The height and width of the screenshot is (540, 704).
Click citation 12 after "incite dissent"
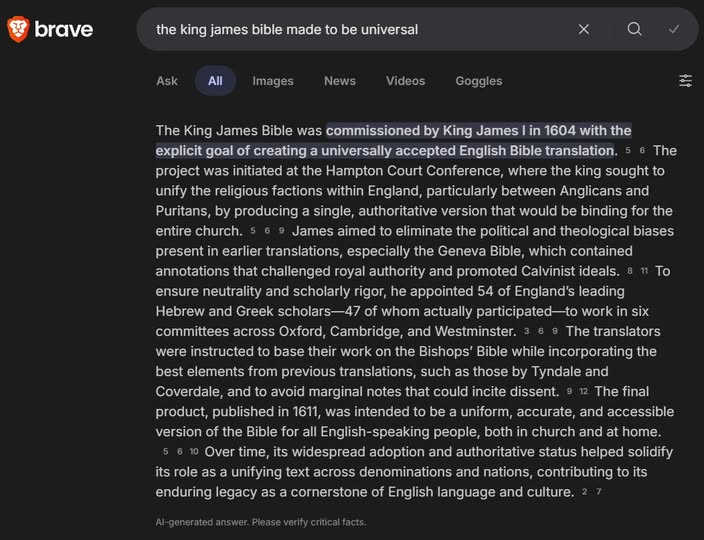584,392
